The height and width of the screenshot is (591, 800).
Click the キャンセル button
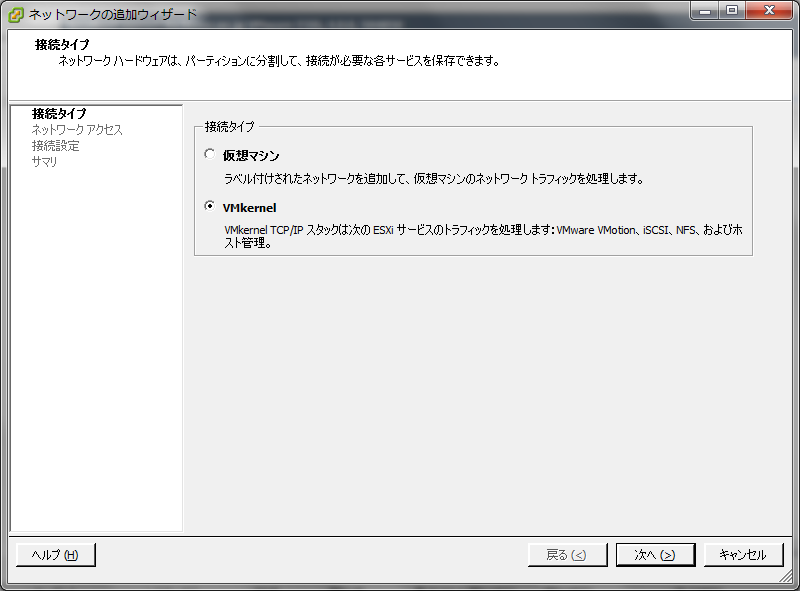[743, 555]
